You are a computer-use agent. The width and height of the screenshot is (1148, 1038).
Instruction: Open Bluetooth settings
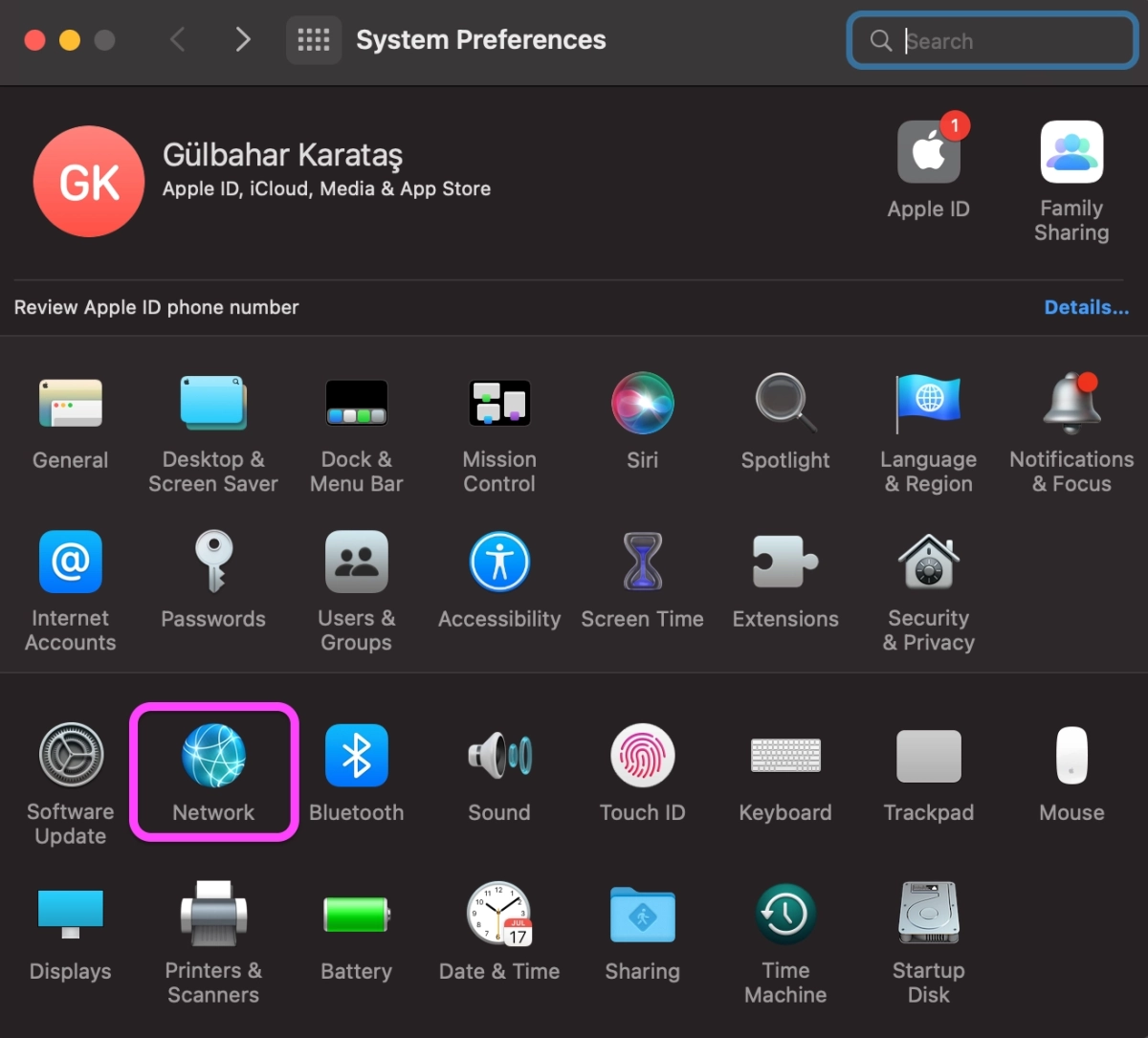tap(356, 756)
